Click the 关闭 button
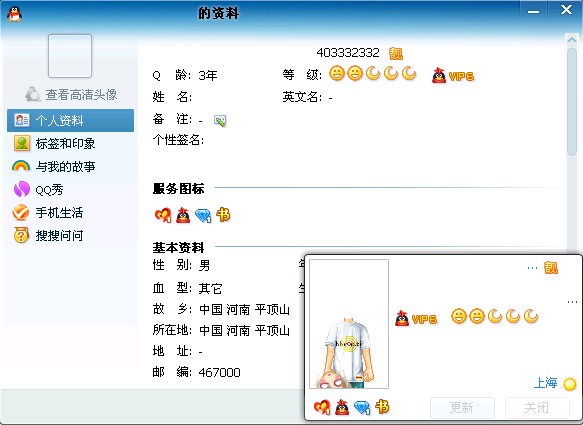 click(537, 408)
